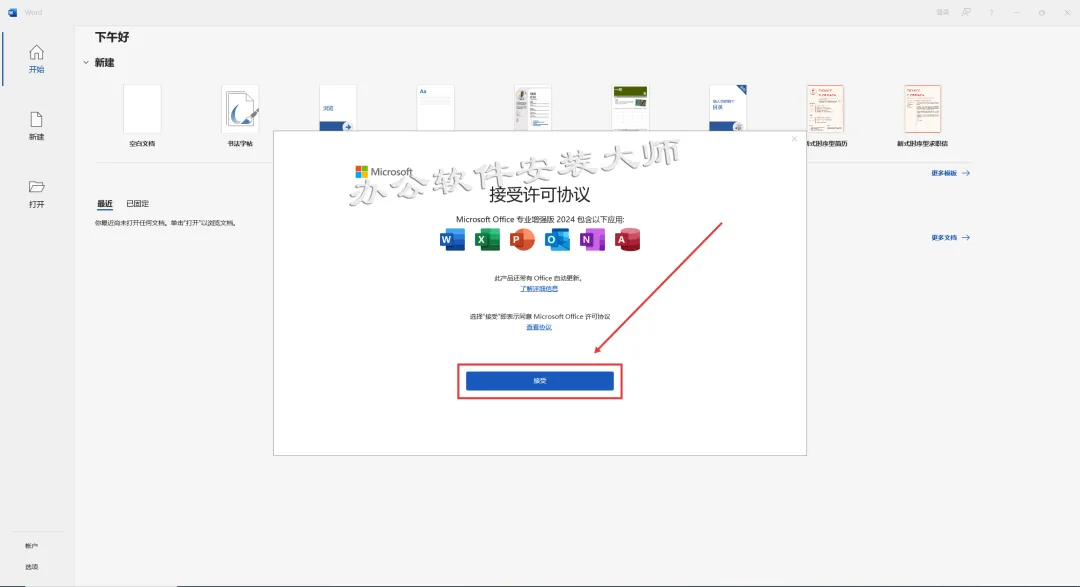Click the Microsoft logo in dialog
Screen dimensions: 1080x587
coord(384,172)
